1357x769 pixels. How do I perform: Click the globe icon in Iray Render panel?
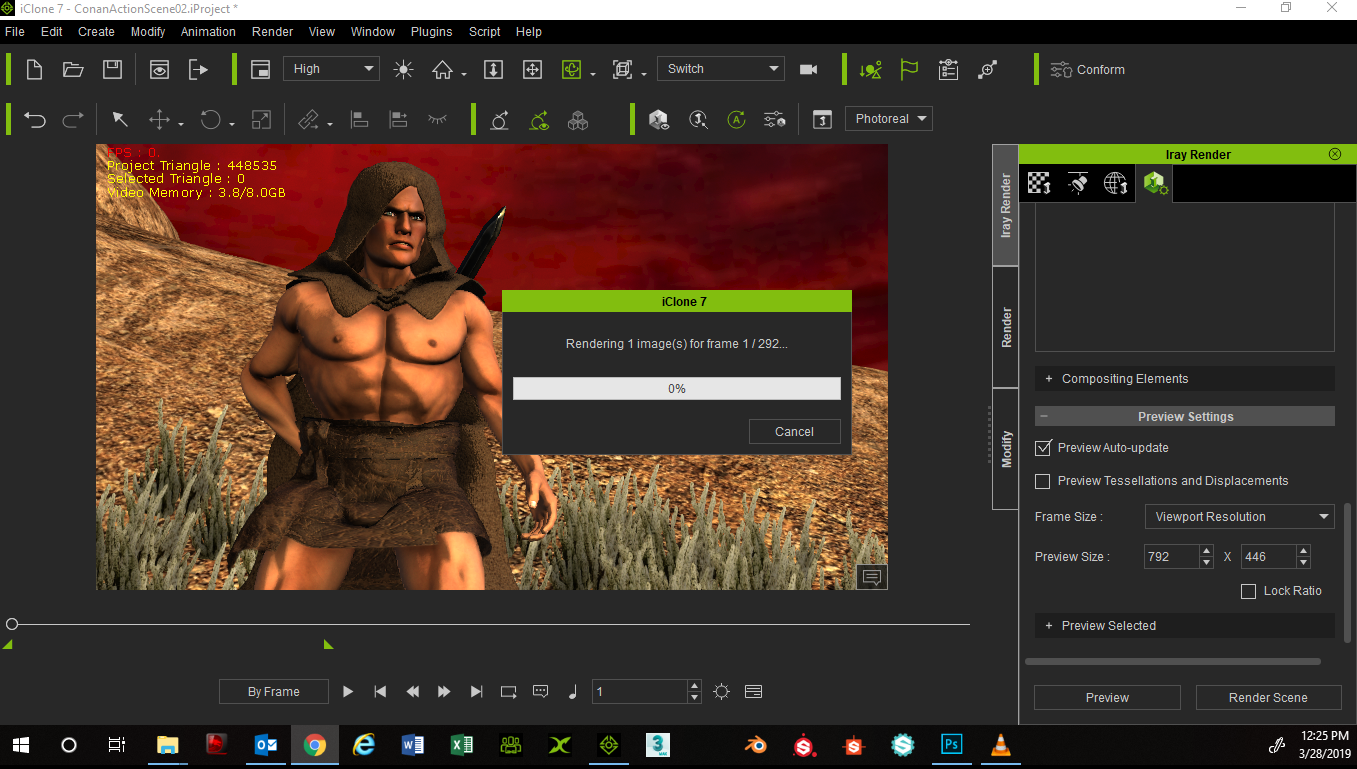[1116, 183]
